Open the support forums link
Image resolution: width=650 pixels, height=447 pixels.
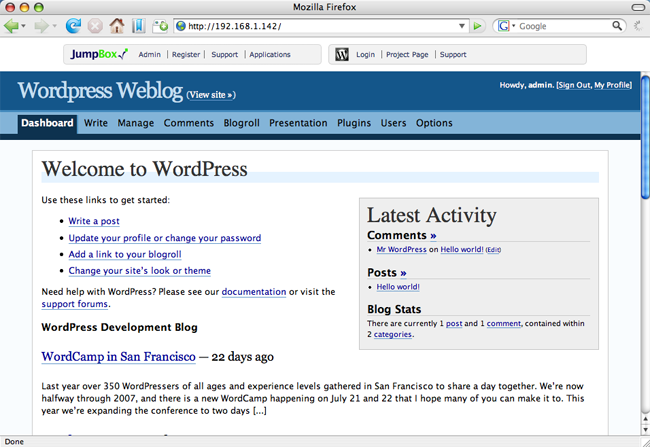(75, 304)
